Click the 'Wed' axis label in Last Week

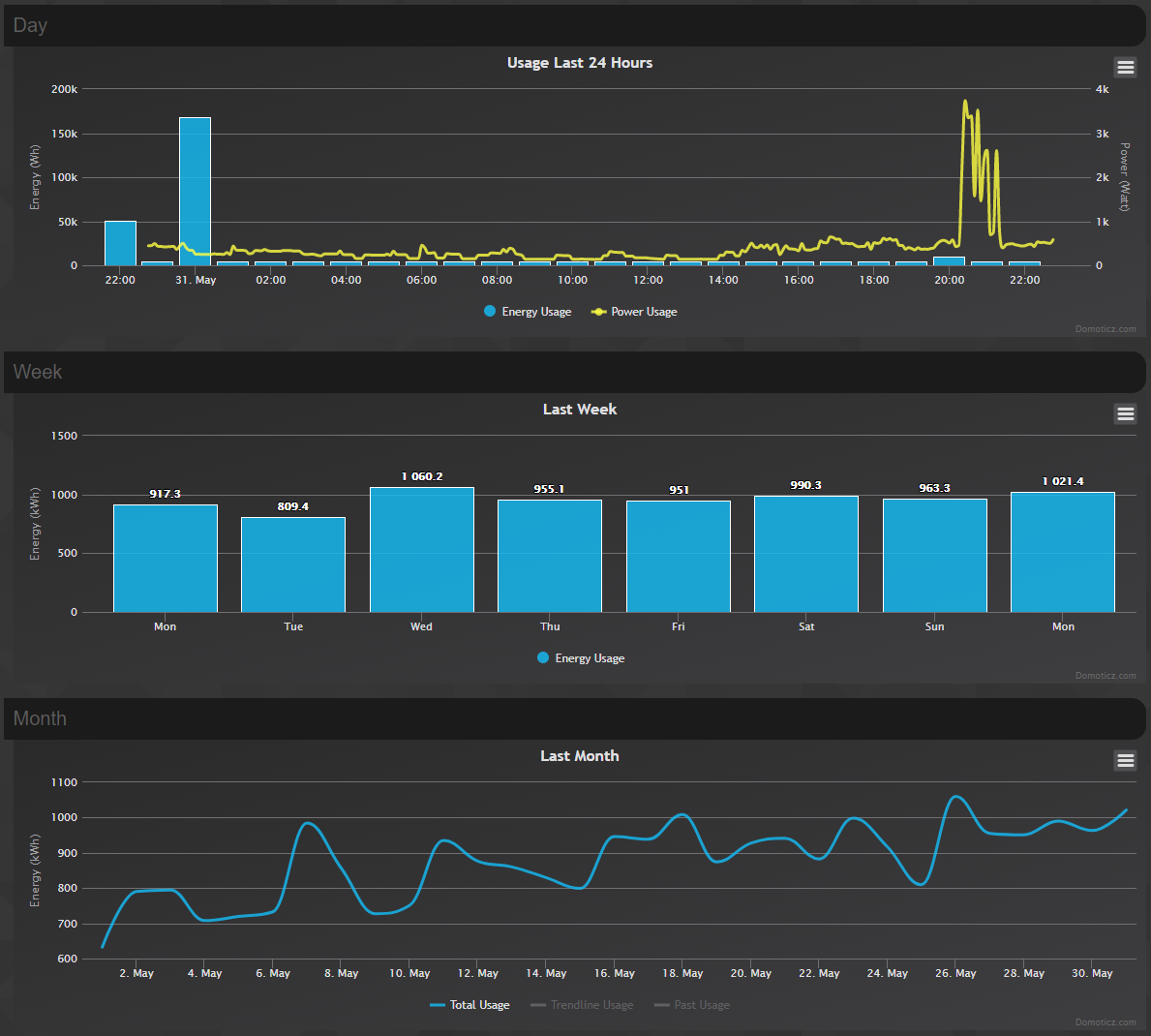point(421,626)
